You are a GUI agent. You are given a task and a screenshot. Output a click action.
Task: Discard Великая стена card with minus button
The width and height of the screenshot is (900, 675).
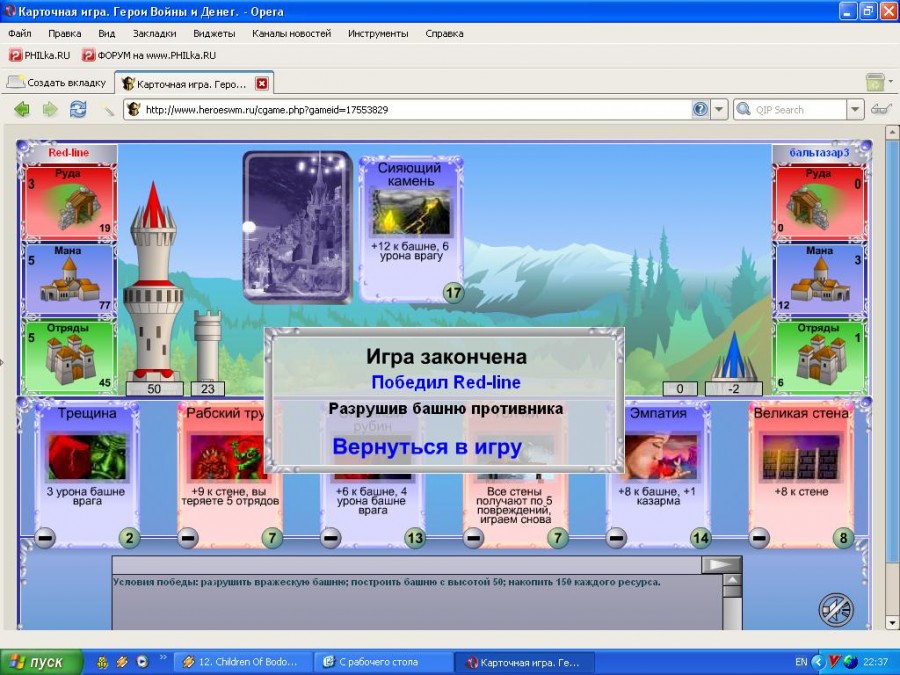point(759,538)
